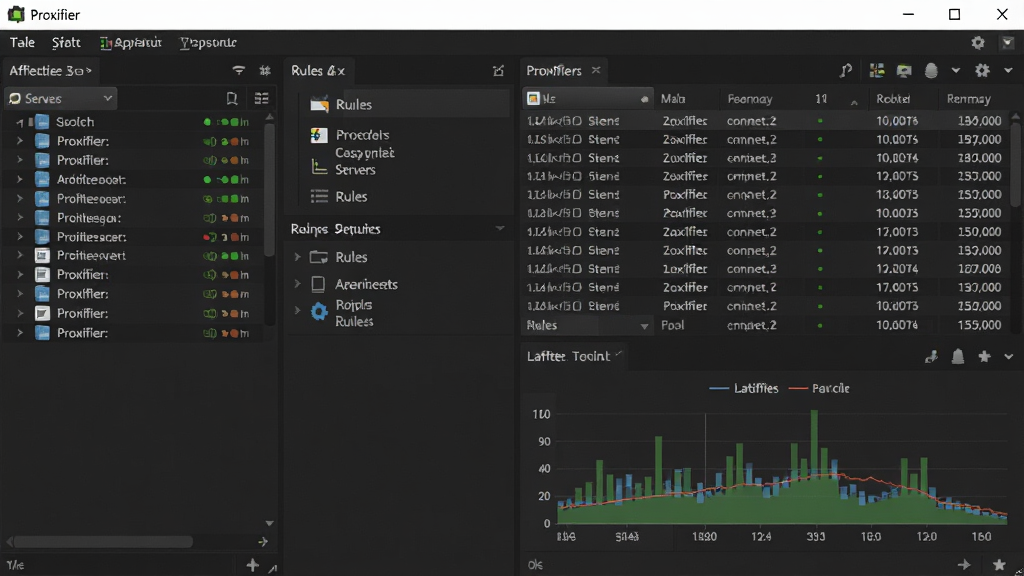Image resolution: width=1024 pixels, height=576 pixels.
Task: Expand the Rojpls Ruiles item
Action: click(x=297, y=311)
